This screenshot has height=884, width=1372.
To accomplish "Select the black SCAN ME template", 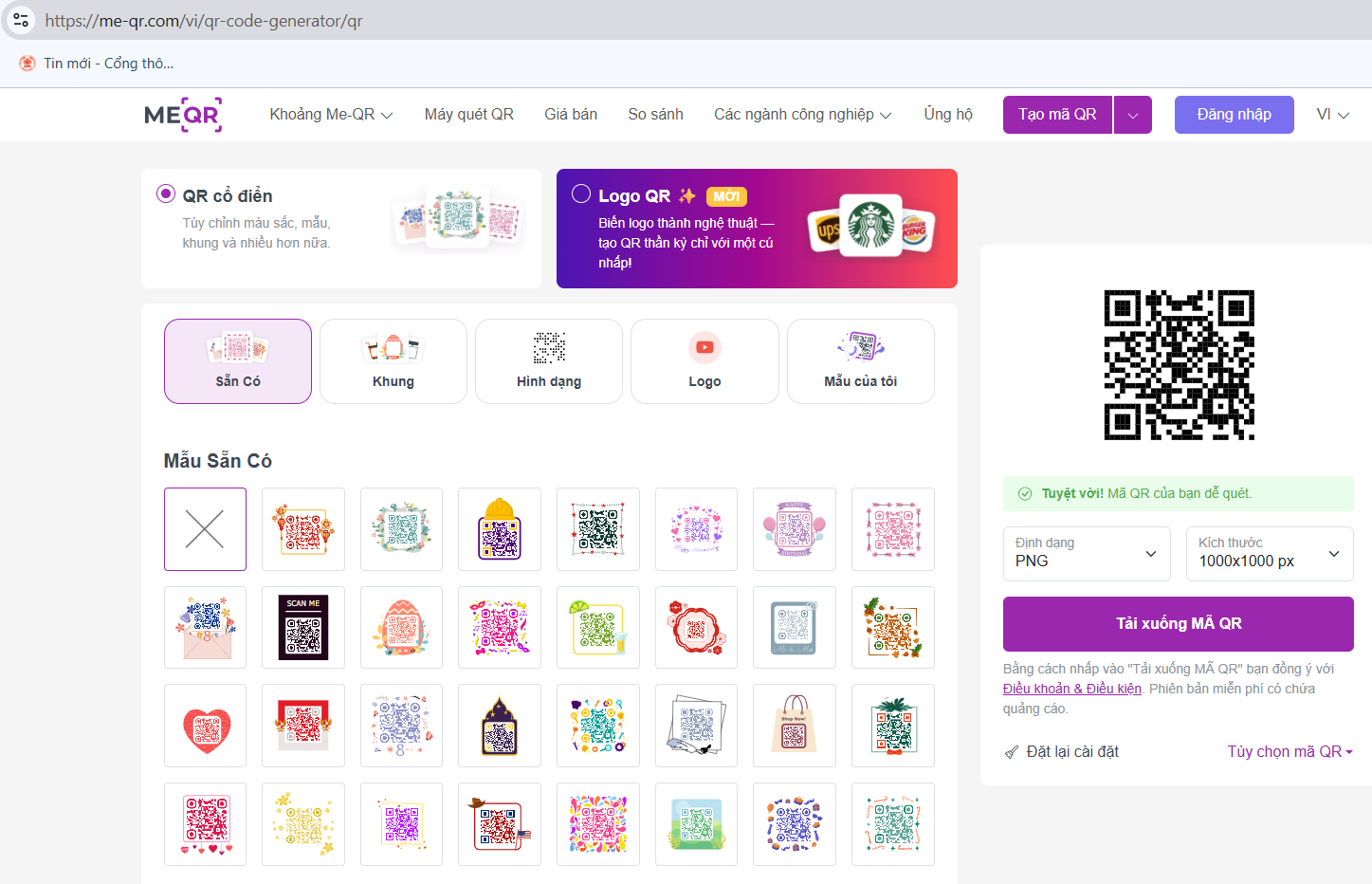I will click(303, 628).
